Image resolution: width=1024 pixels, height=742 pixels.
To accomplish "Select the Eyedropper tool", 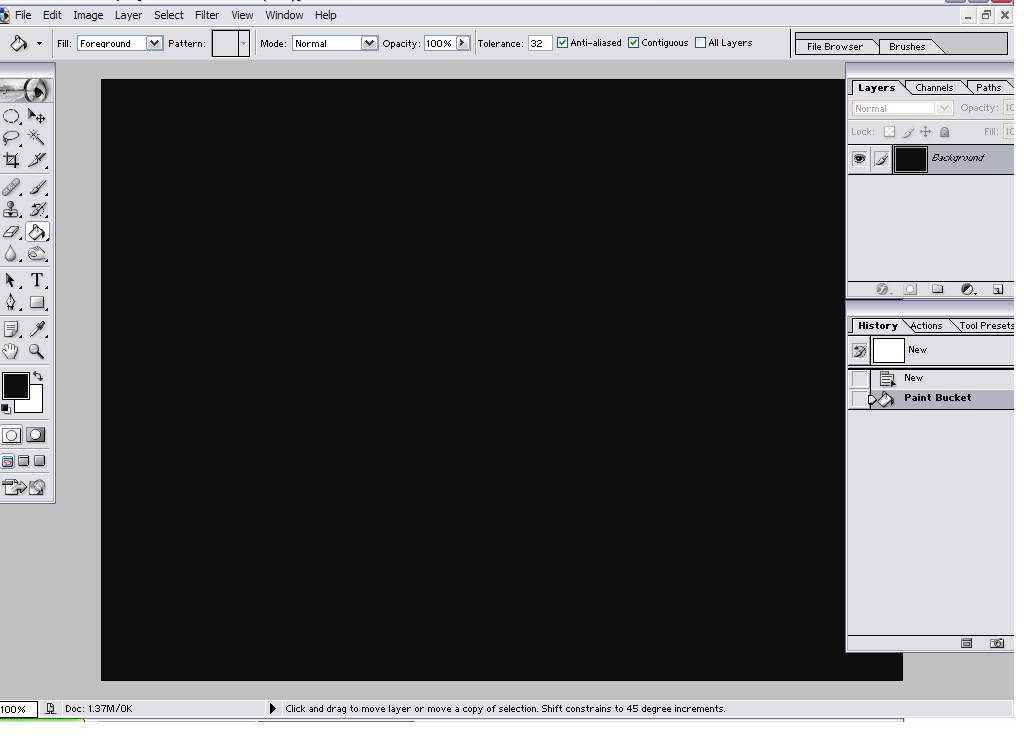I will click(x=37, y=328).
